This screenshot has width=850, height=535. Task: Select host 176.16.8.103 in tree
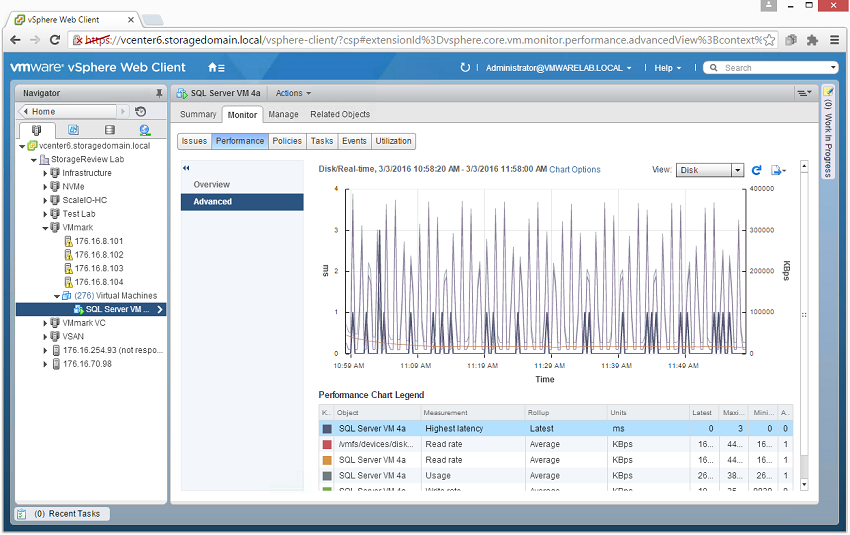[99, 269]
